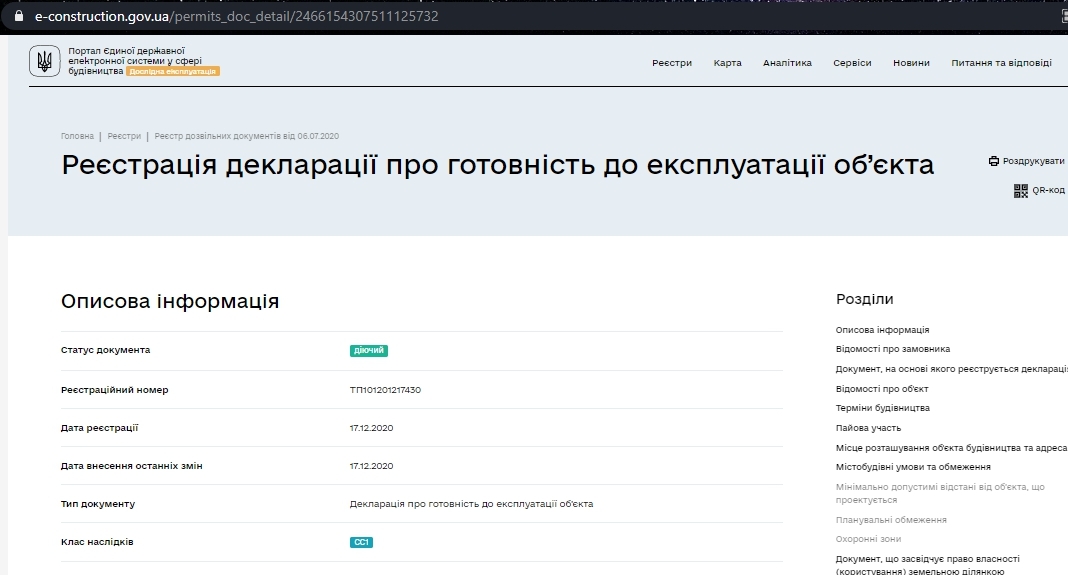
Task: Open the Новини menu item
Action: (911, 63)
